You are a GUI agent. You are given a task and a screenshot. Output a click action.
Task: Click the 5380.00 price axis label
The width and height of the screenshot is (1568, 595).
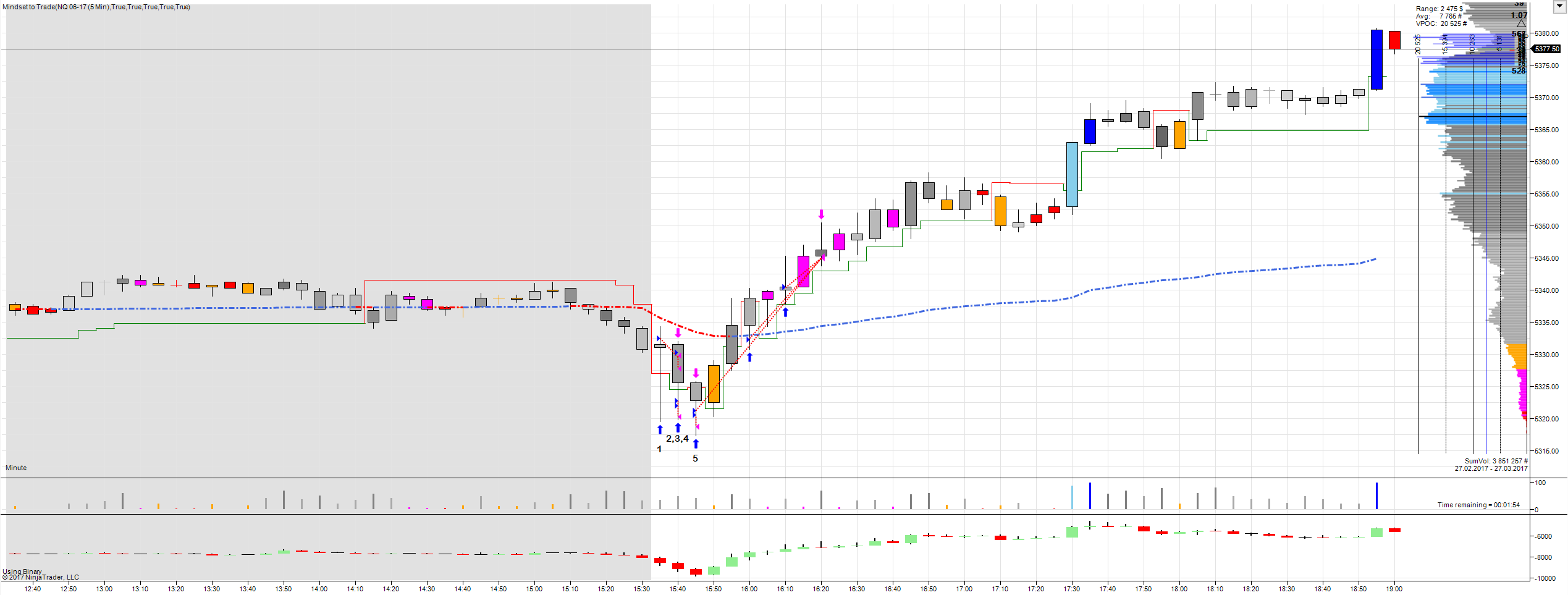[x=1546, y=33]
